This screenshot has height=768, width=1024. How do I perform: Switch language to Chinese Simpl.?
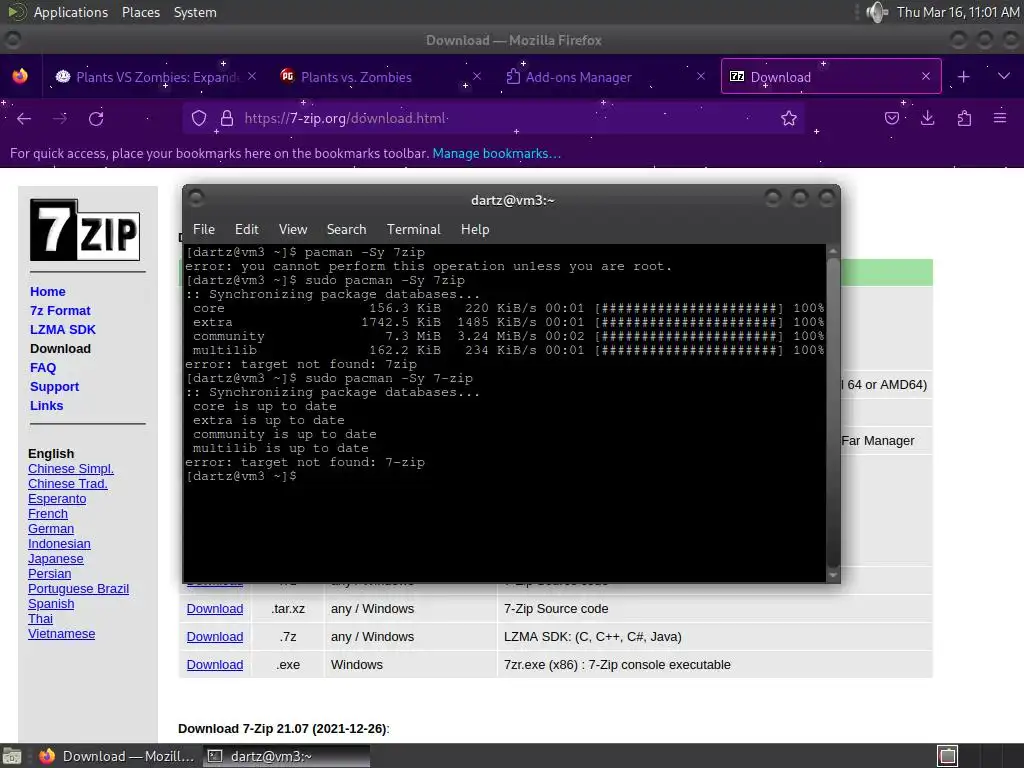71,468
